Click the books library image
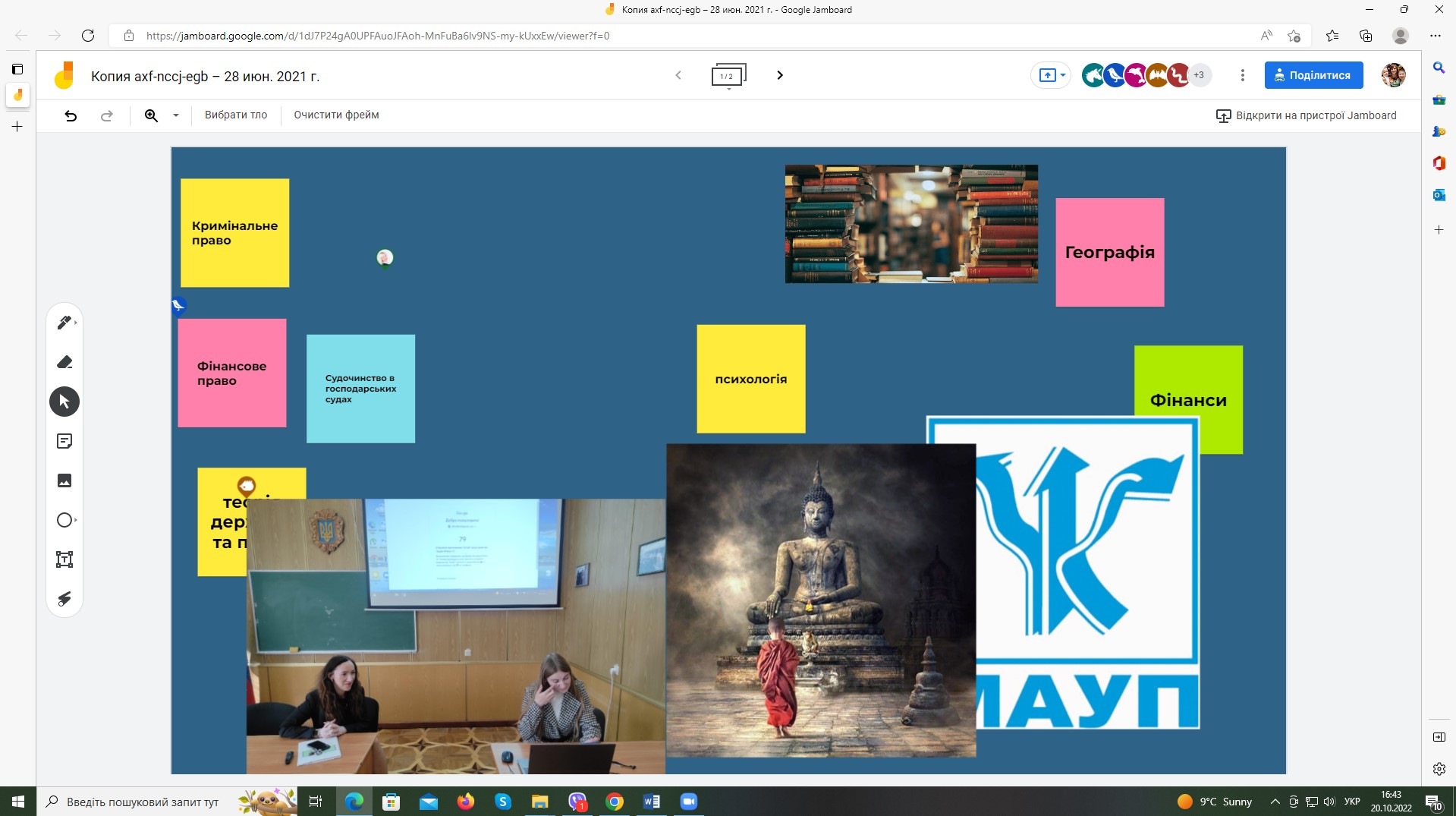The height and width of the screenshot is (816, 1456). coord(911,224)
